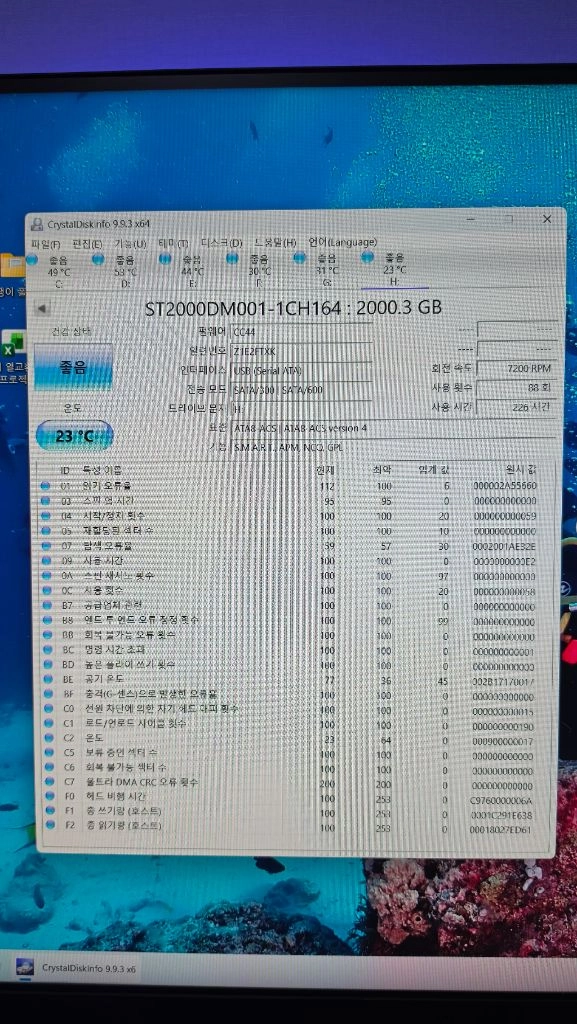Click the 좋음 health status button

pos(73,367)
